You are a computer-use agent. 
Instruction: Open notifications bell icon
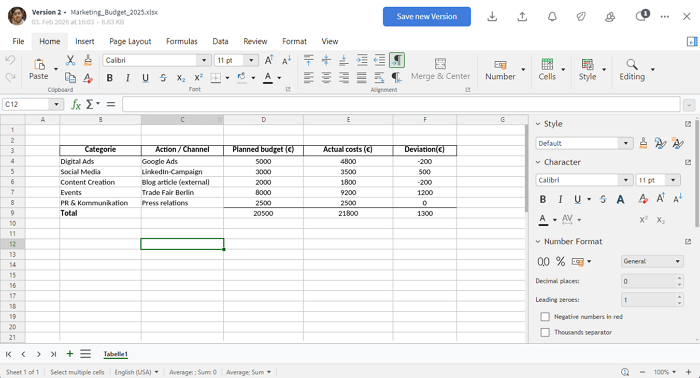pos(552,17)
